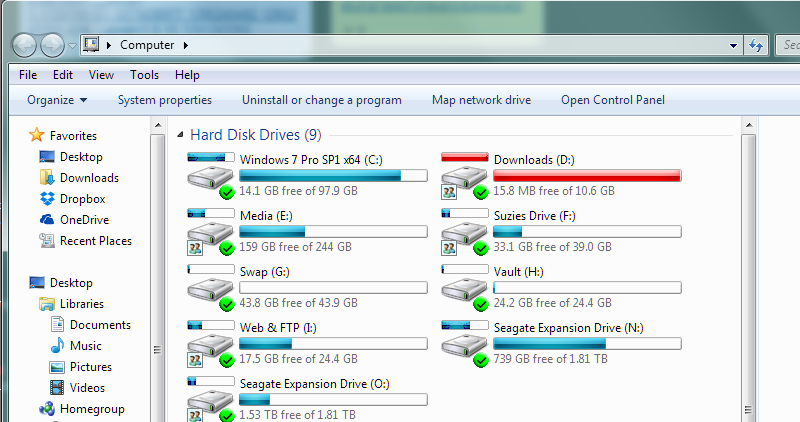
Task: Click the Computer icon in address bar
Action: click(91, 44)
